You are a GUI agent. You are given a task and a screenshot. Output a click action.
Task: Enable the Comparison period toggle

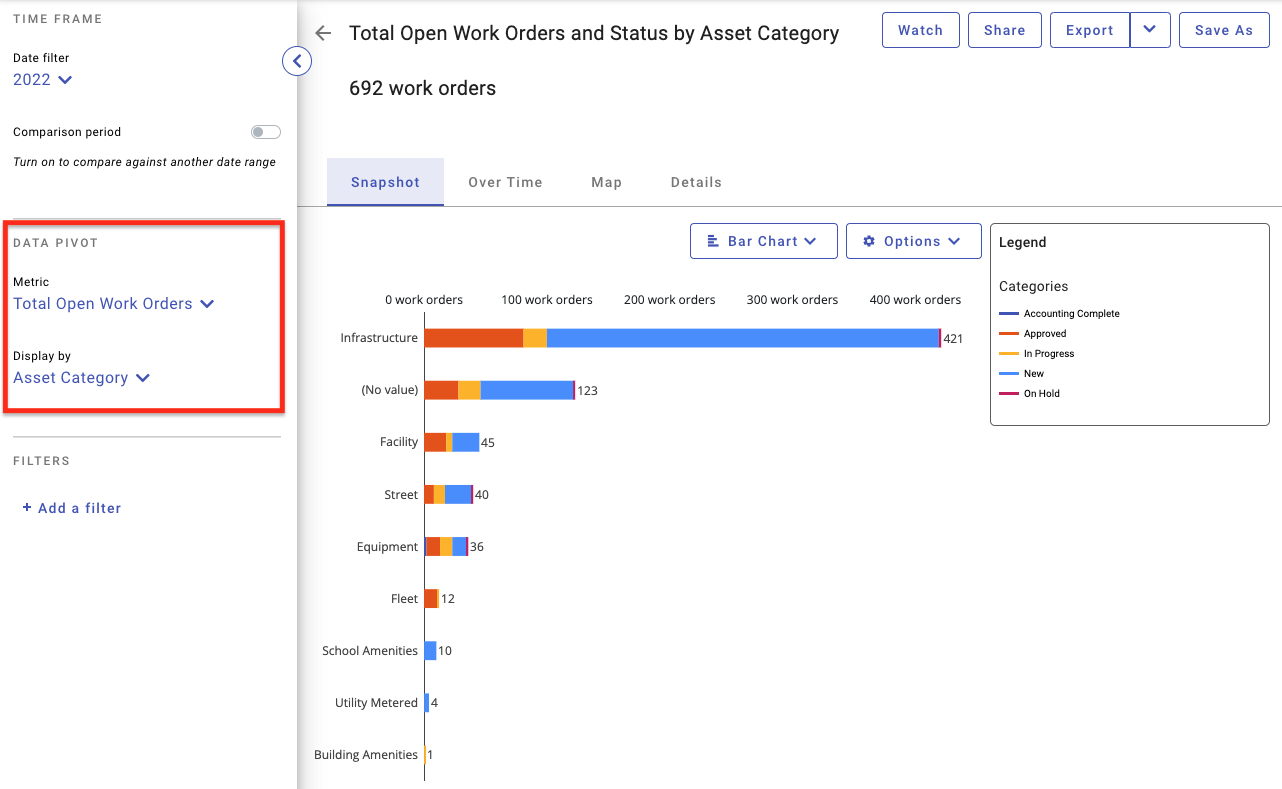click(265, 131)
